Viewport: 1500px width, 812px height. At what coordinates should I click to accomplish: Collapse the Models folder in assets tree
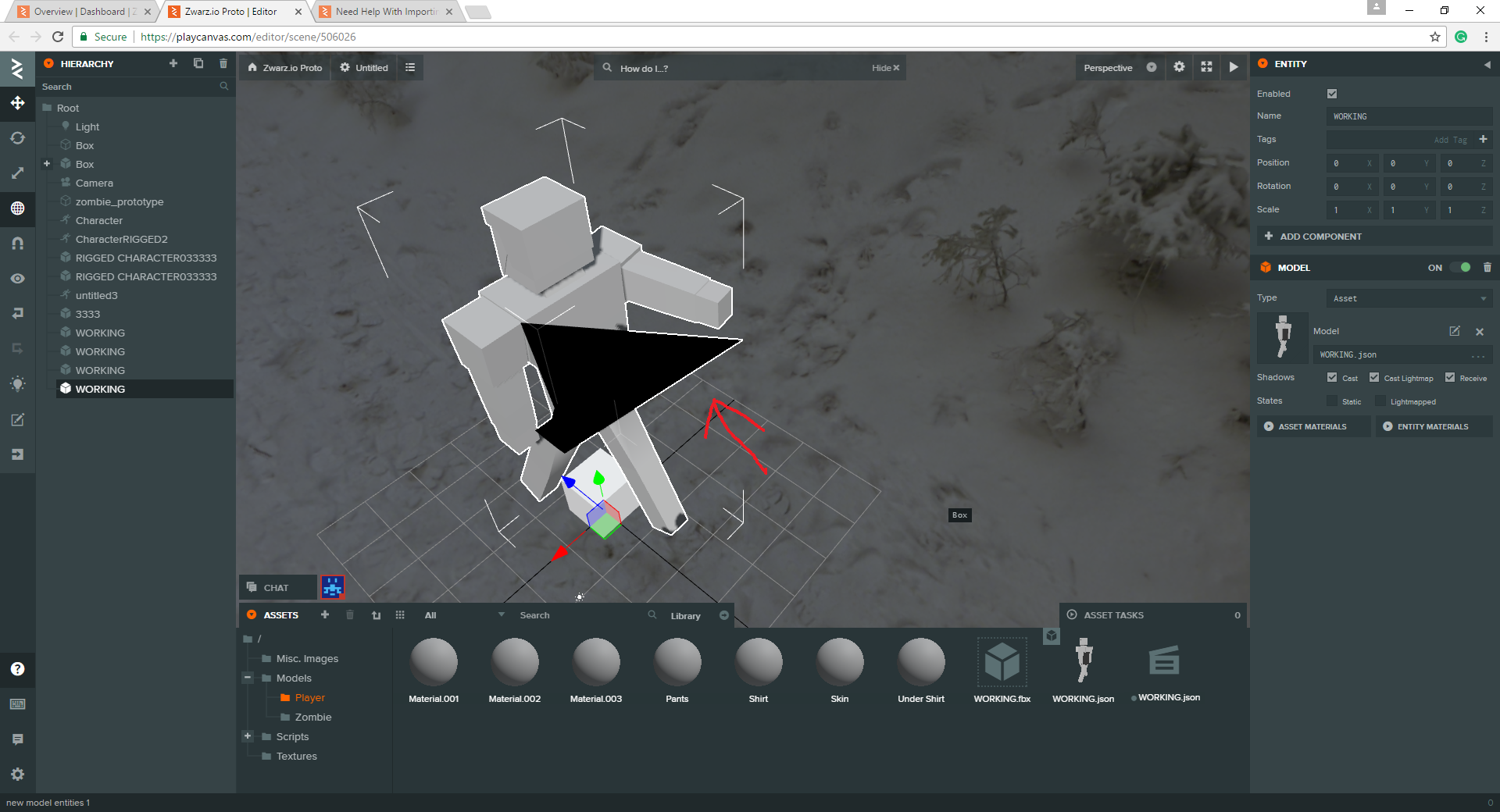pos(248,678)
